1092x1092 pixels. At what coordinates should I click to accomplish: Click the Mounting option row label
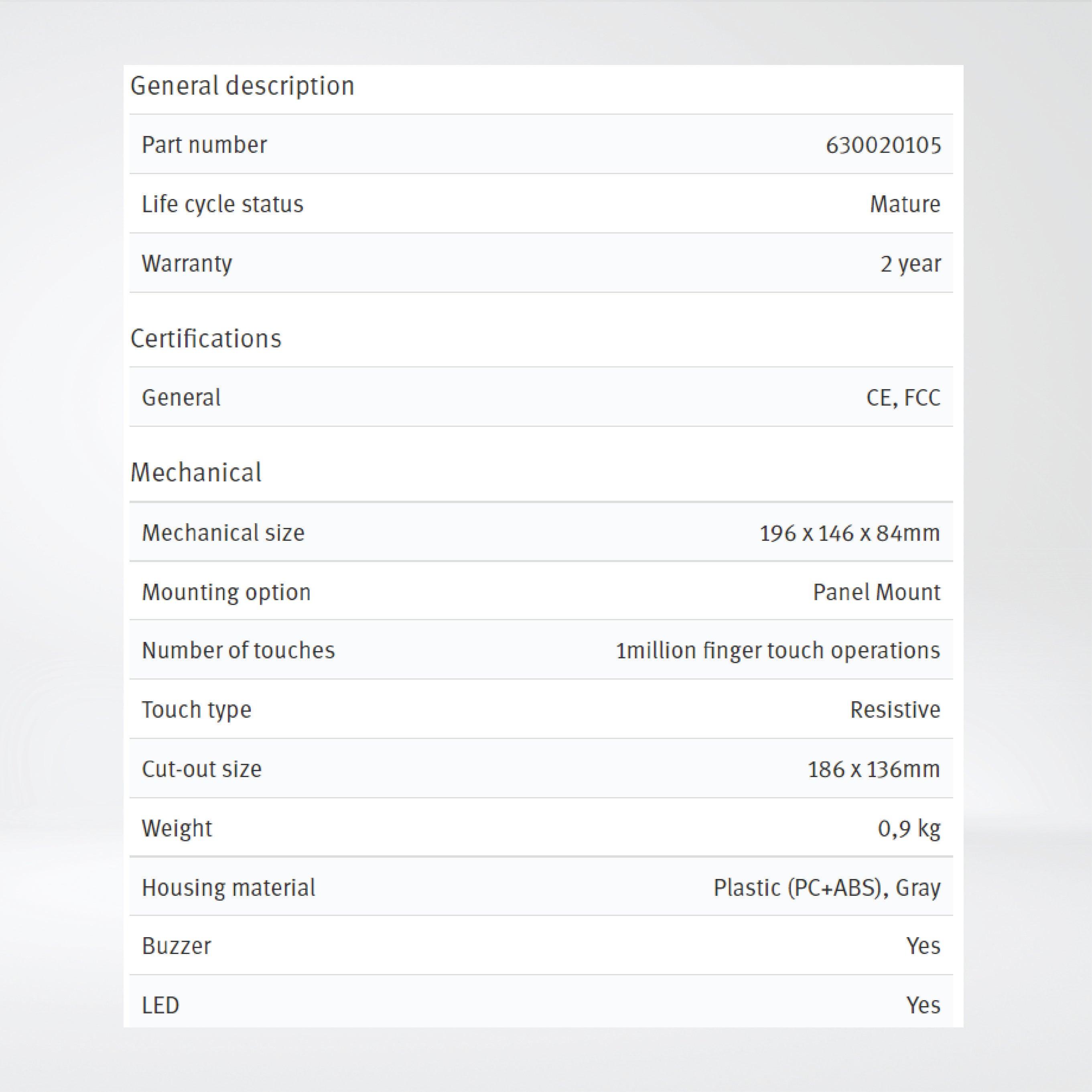[x=226, y=593]
